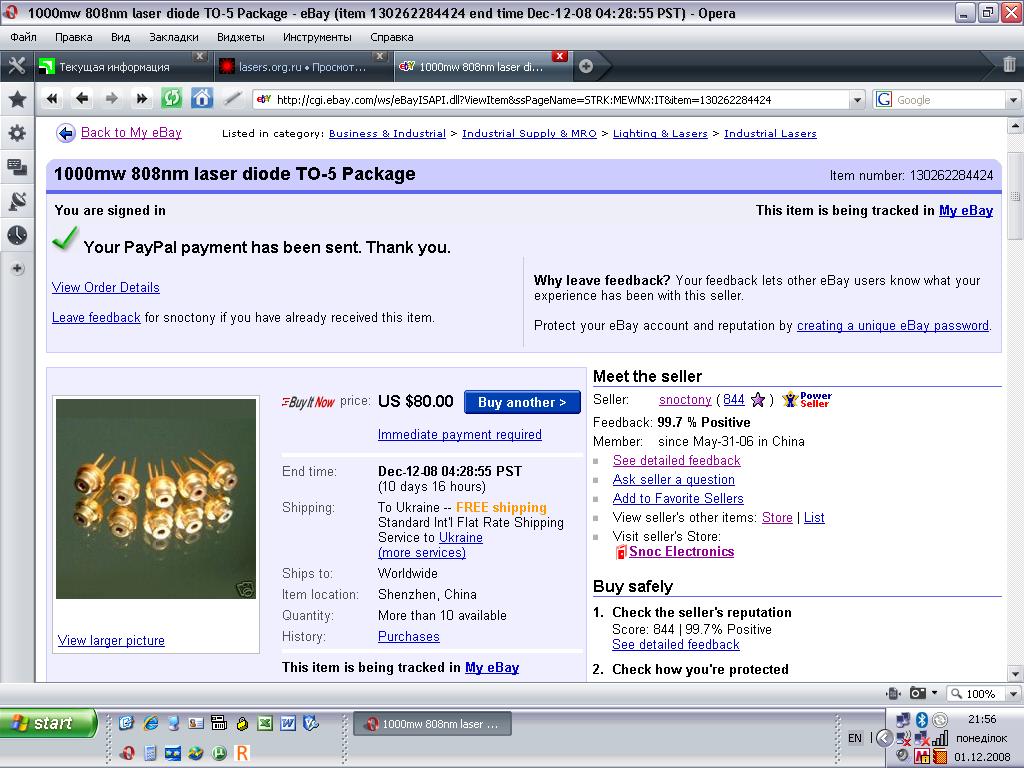Open the Инструменты menu
The image size is (1024, 768).
point(317,37)
